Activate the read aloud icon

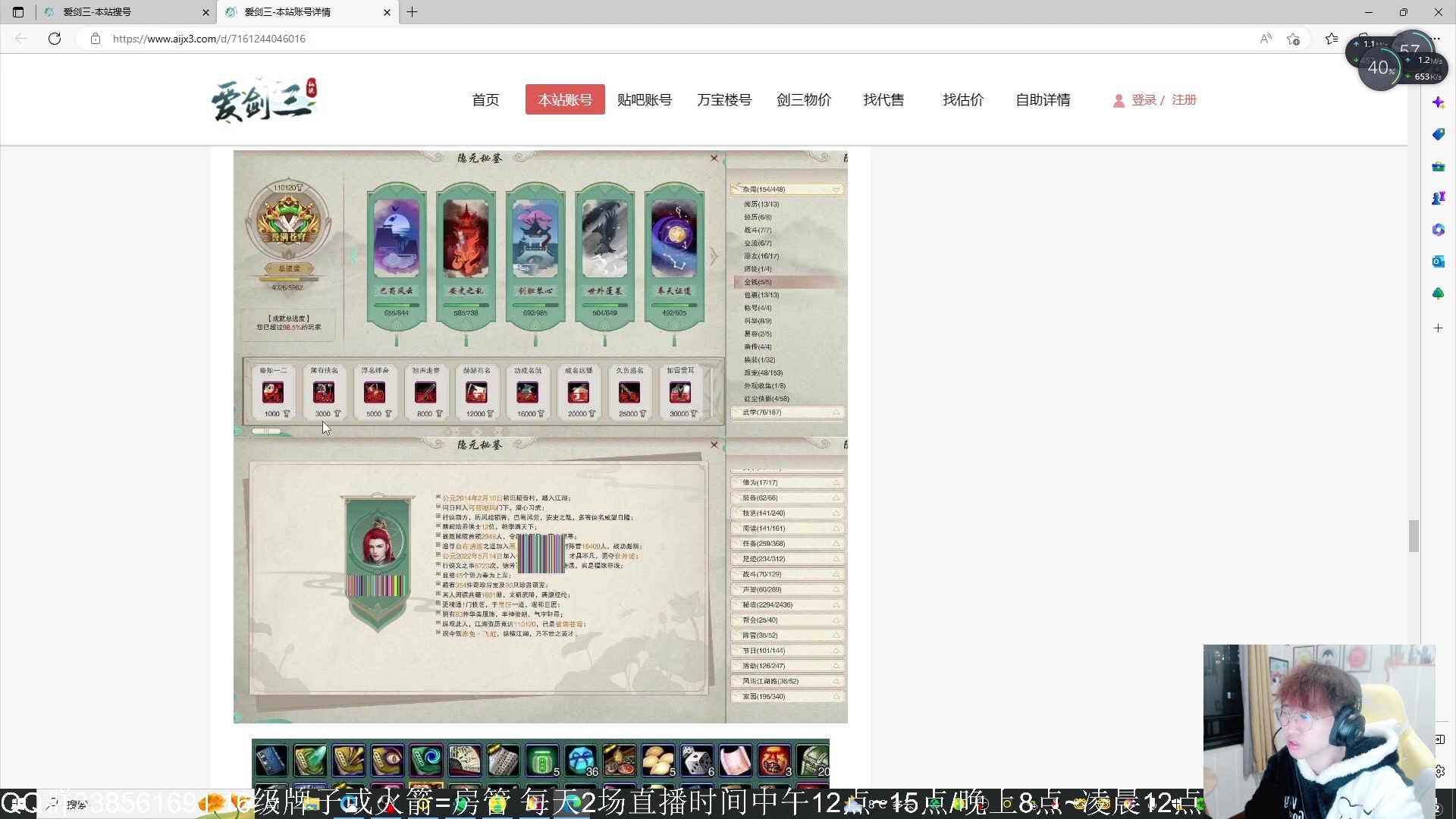coord(1266,39)
